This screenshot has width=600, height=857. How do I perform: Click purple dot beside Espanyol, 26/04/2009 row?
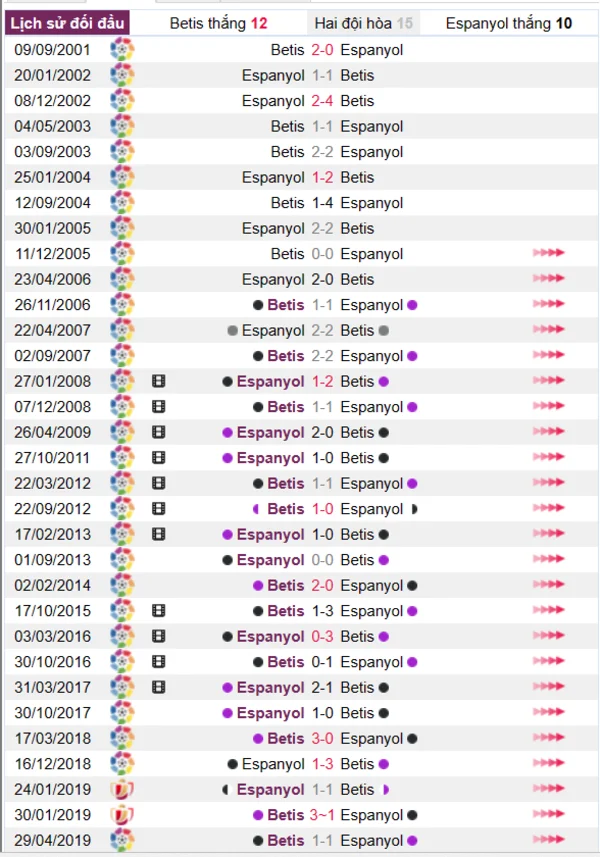click(228, 433)
